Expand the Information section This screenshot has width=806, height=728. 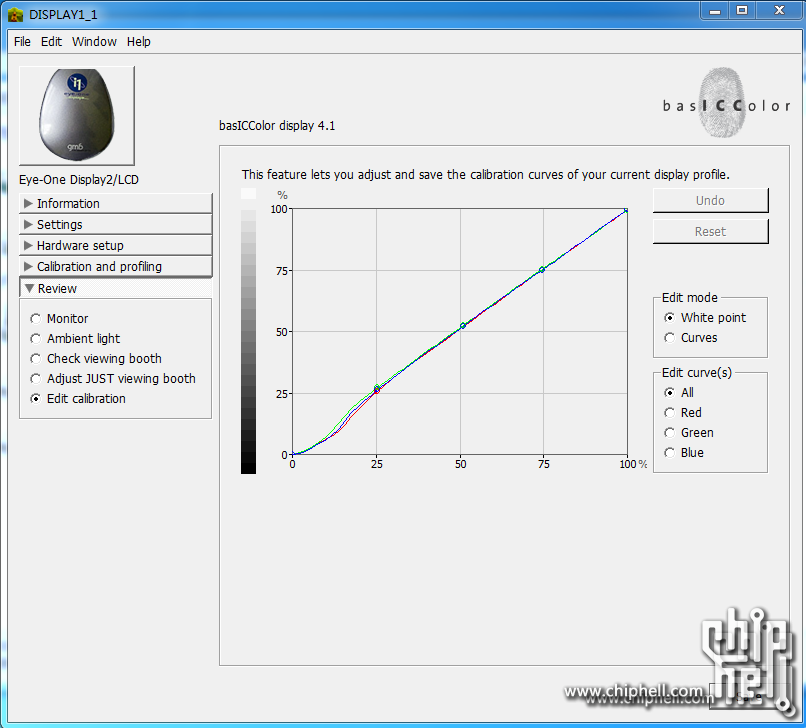click(x=116, y=204)
